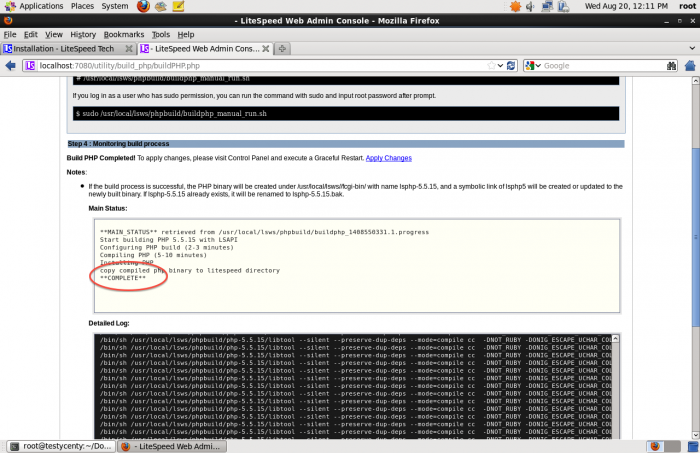
Task: Click the blue desktop icon in bottom panel
Action: [x=692, y=446]
